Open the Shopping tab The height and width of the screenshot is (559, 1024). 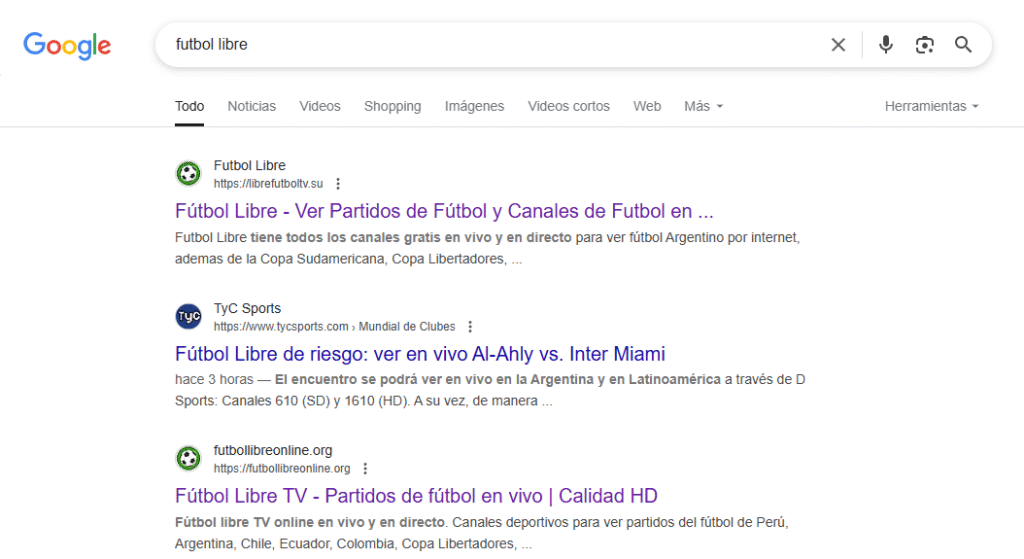(392, 106)
